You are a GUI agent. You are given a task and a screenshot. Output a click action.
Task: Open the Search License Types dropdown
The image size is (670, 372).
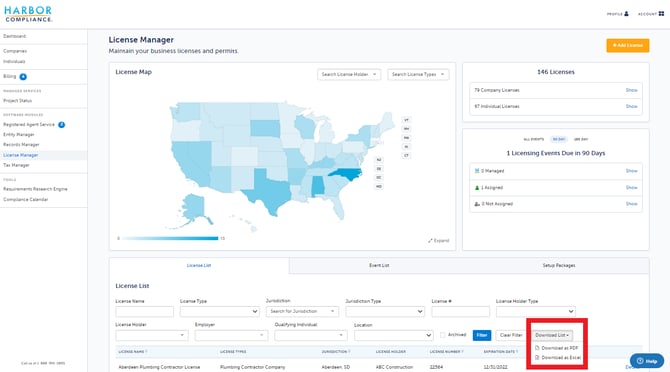(418, 74)
